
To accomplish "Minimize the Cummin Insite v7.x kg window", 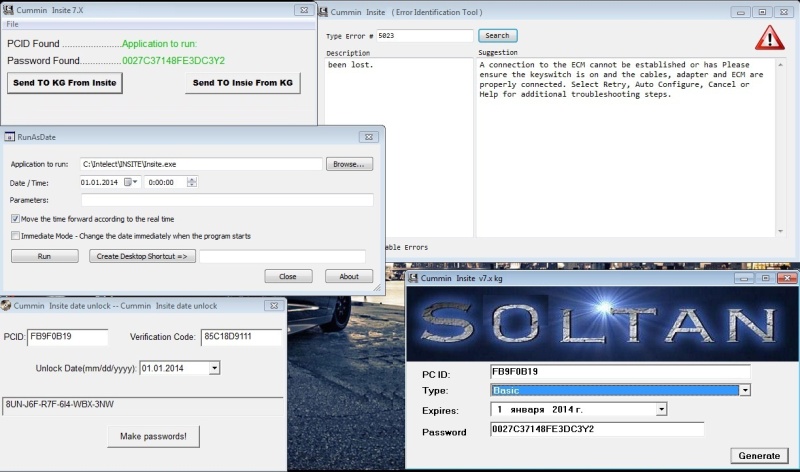I will (744, 278).
